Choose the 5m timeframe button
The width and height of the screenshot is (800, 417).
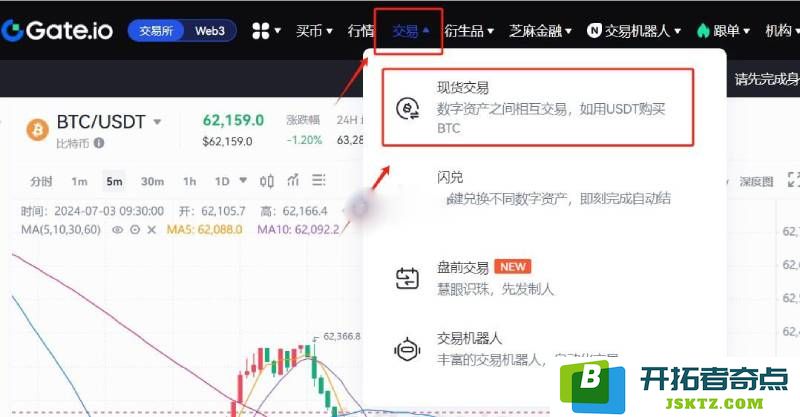[114, 181]
